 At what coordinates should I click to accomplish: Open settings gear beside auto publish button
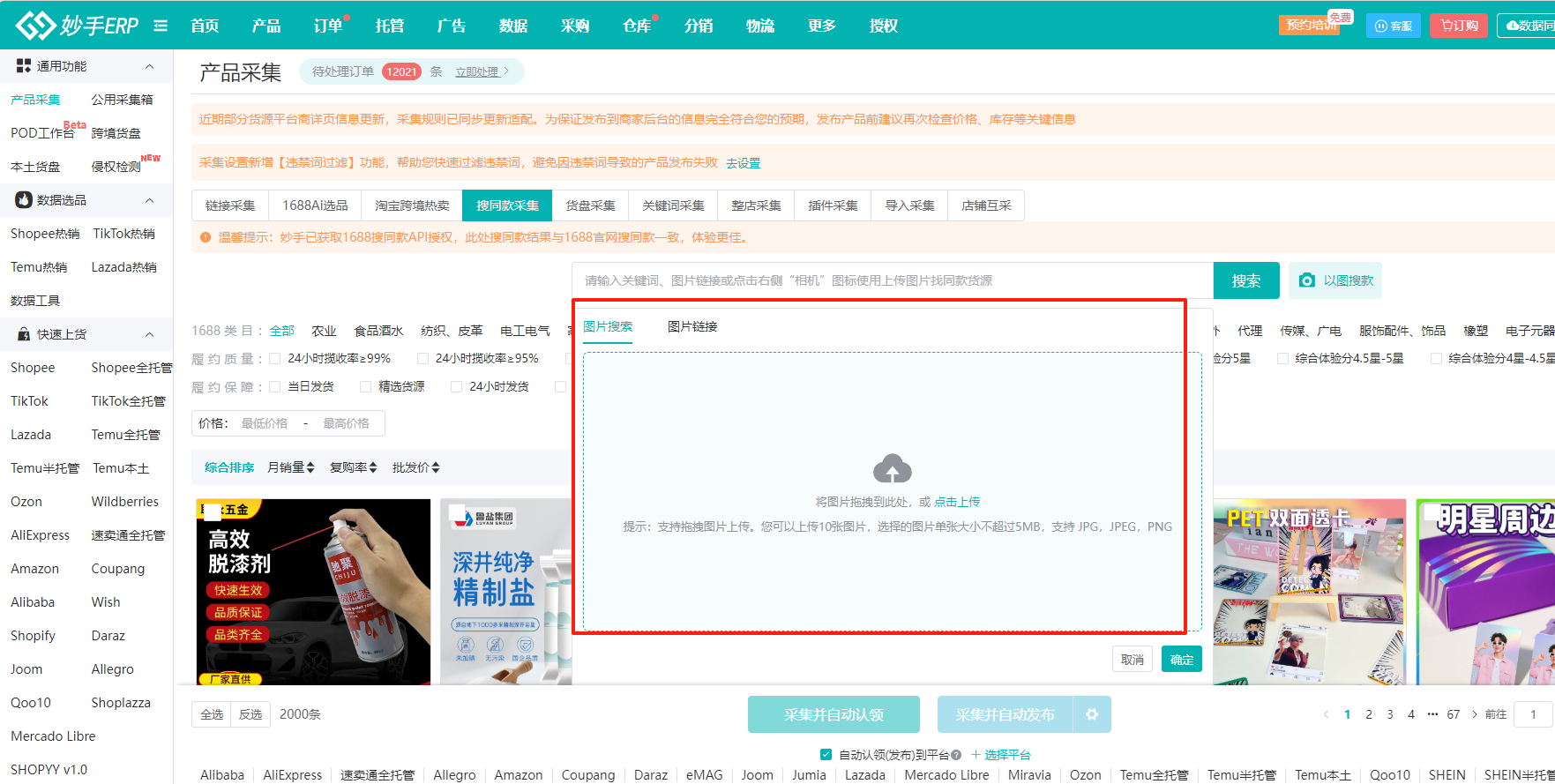pyautogui.click(x=1092, y=714)
